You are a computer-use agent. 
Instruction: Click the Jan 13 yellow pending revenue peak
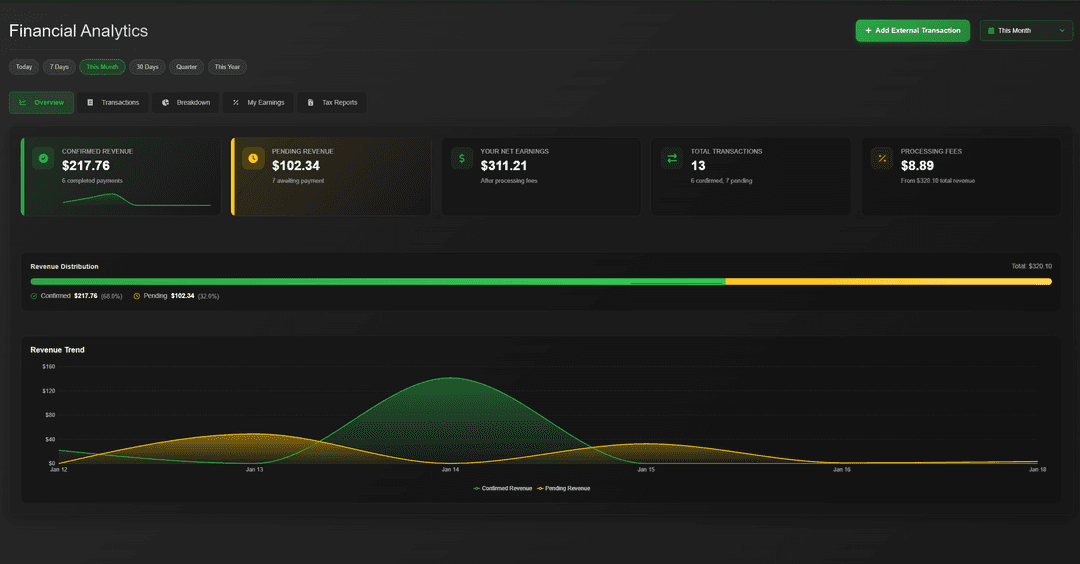pos(254,434)
